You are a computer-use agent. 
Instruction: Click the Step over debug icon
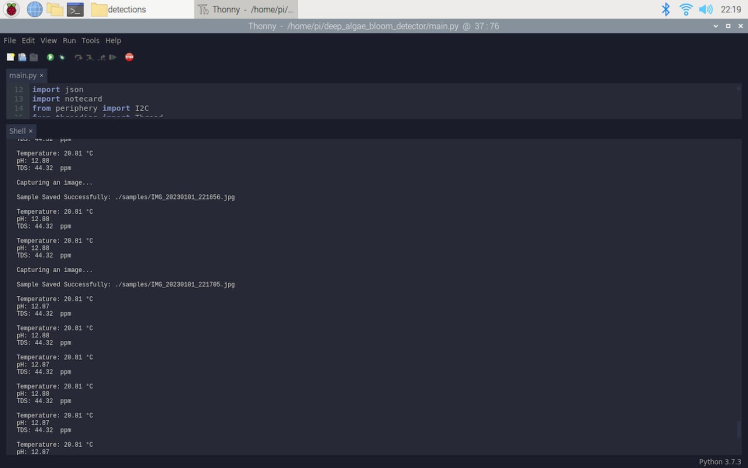click(x=78, y=57)
